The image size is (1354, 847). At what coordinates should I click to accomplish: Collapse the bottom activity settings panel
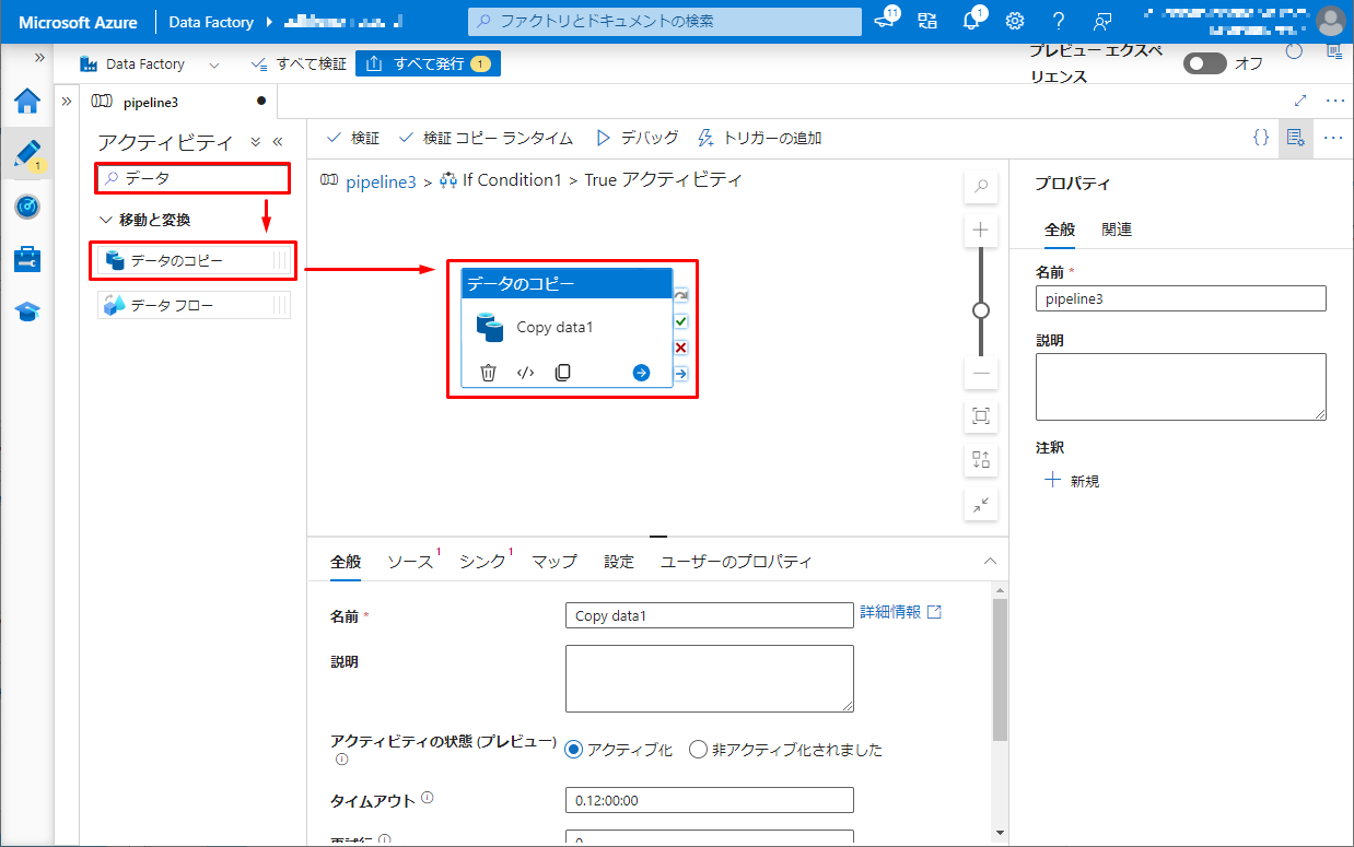990,561
